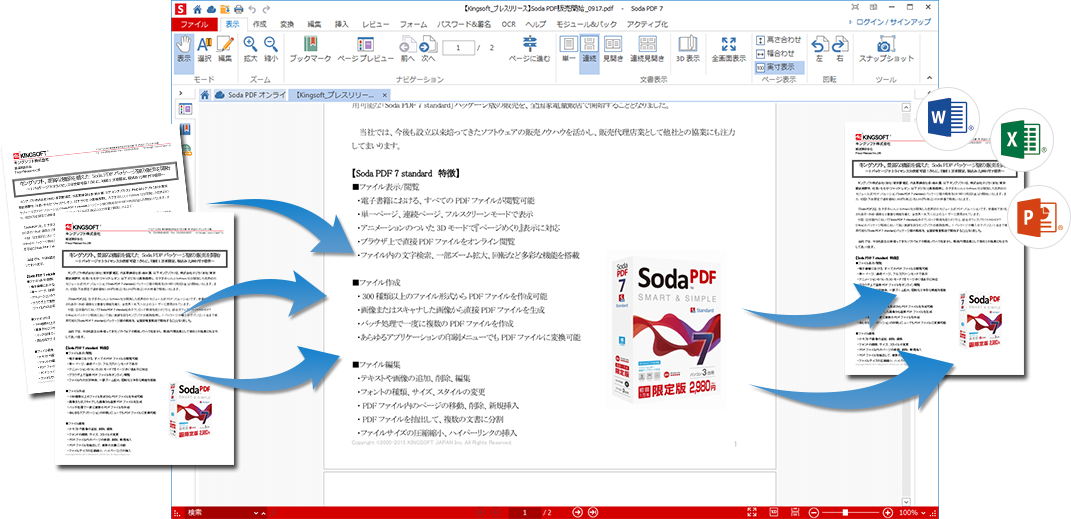The image size is (1071, 519).
Task: Click the page number field in ribbon
Action: [458, 47]
